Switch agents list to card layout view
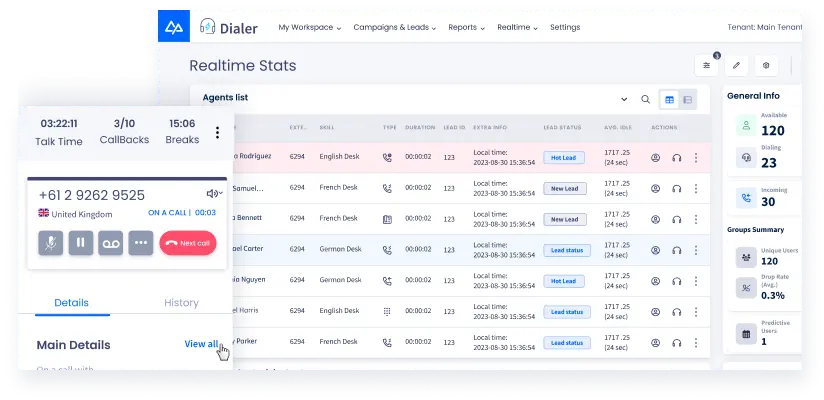The width and height of the screenshot is (824, 400). tap(687, 99)
